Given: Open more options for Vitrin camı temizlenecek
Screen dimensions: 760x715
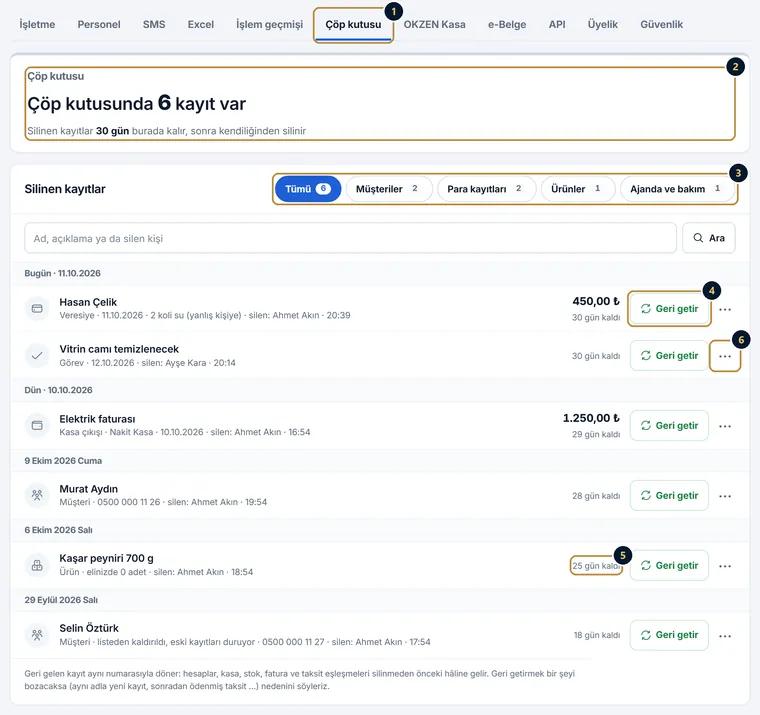Looking at the screenshot, I should [x=725, y=356].
